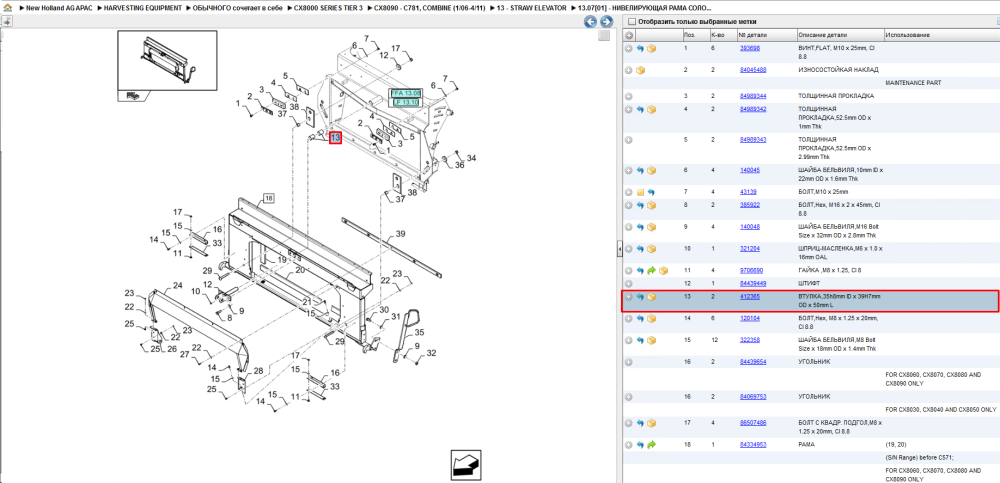The width and height of the screenshot is (1000, 483).
Task: Click blue arrow icon for part 412365
Action: tap(640, 297)
